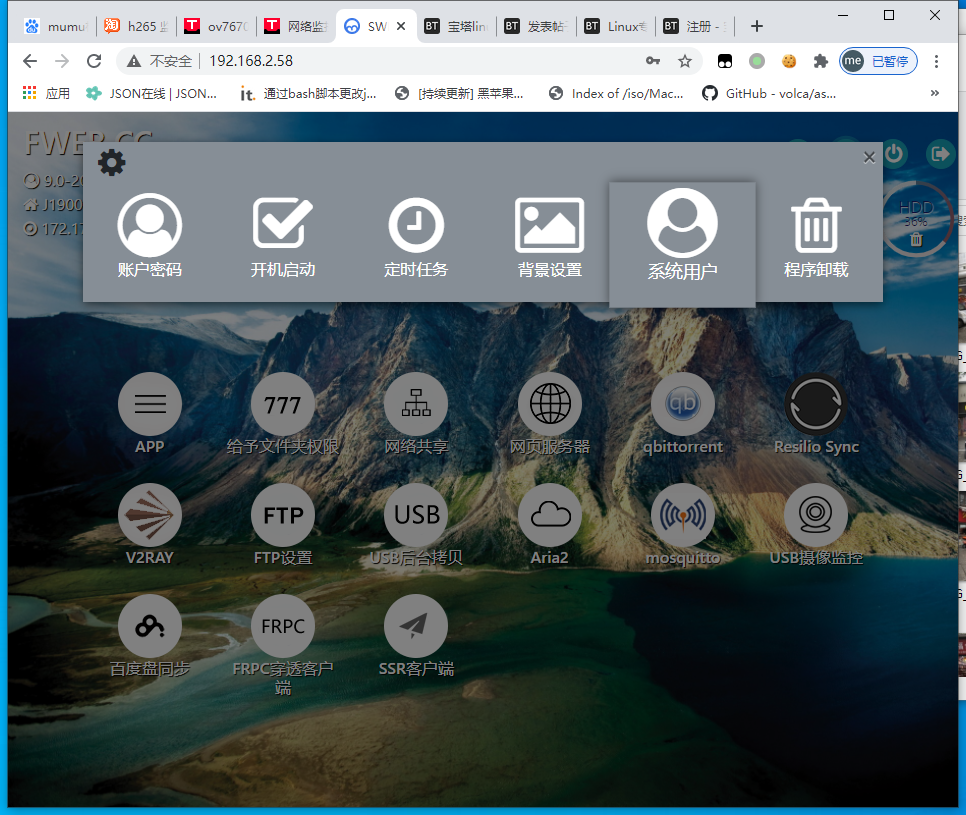Open the 程序卸载 uninstall programs icon
The width and height of the screenshot is (966, 815).
pos(816,235)
